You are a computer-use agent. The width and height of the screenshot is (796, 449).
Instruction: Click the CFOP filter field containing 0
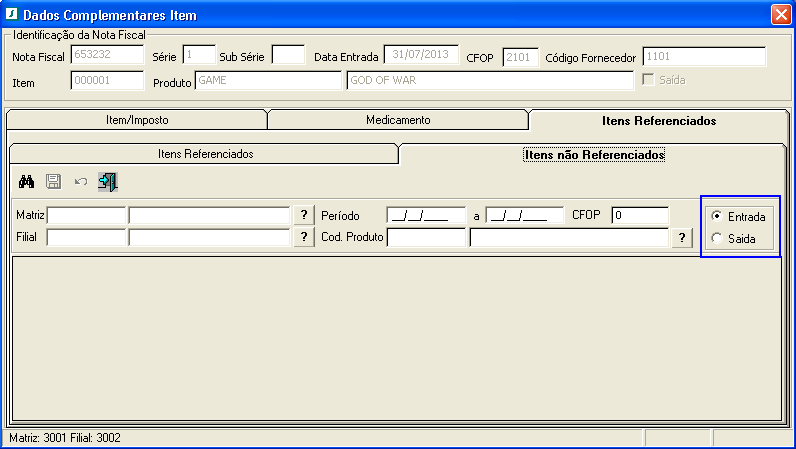(x=640, y=215)
